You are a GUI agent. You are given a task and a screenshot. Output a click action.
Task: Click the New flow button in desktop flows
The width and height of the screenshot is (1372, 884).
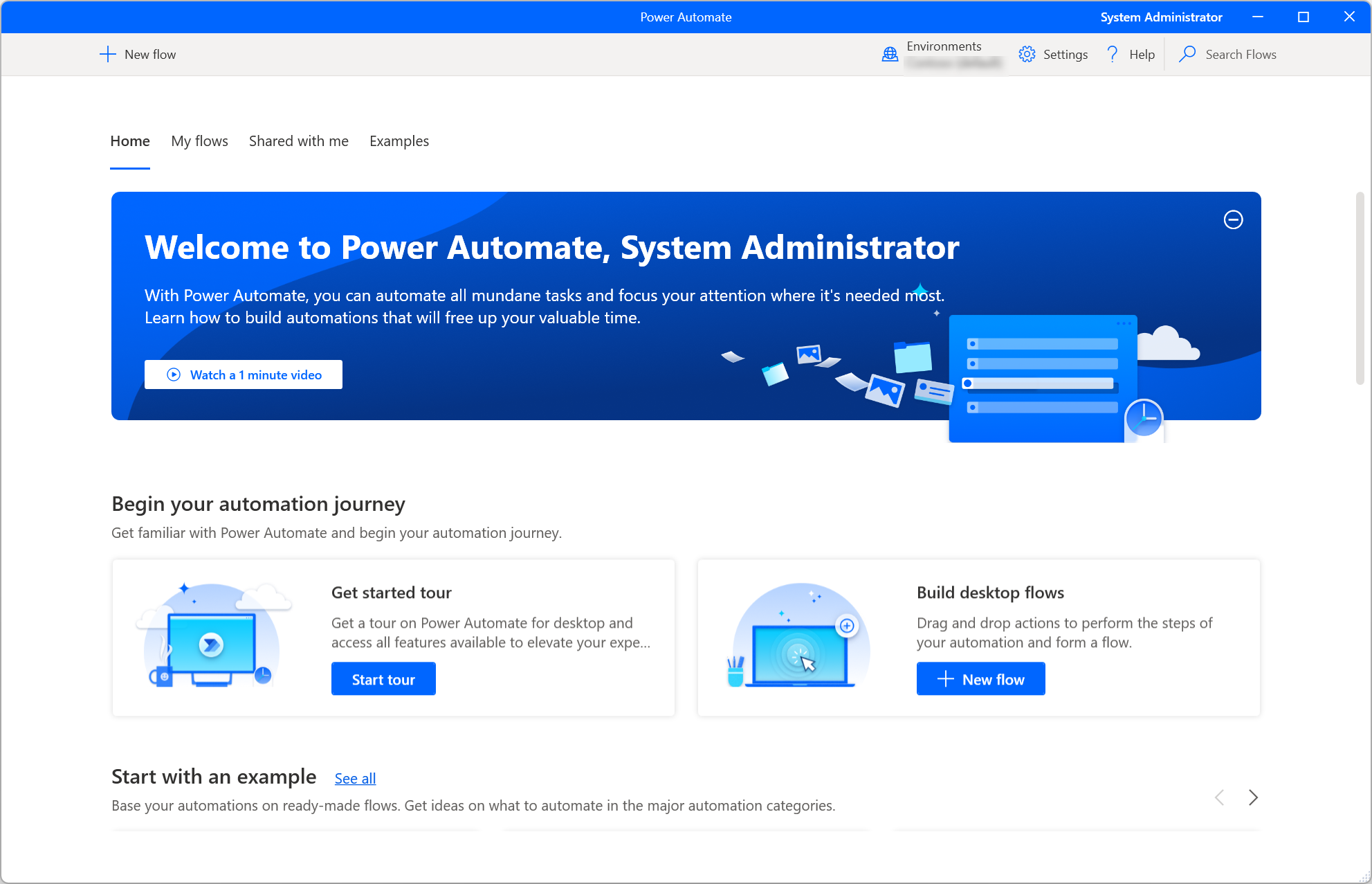980,679
